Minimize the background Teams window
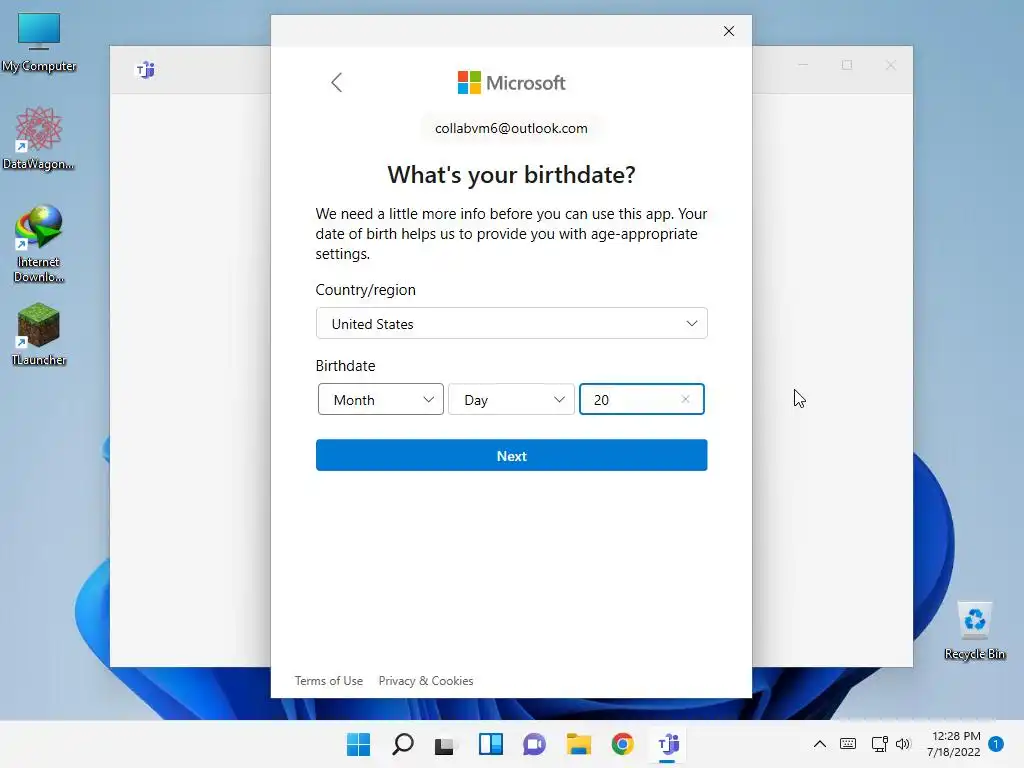Image resolution: width=1024 pixels, height=768 pixels. click(803, 65)
